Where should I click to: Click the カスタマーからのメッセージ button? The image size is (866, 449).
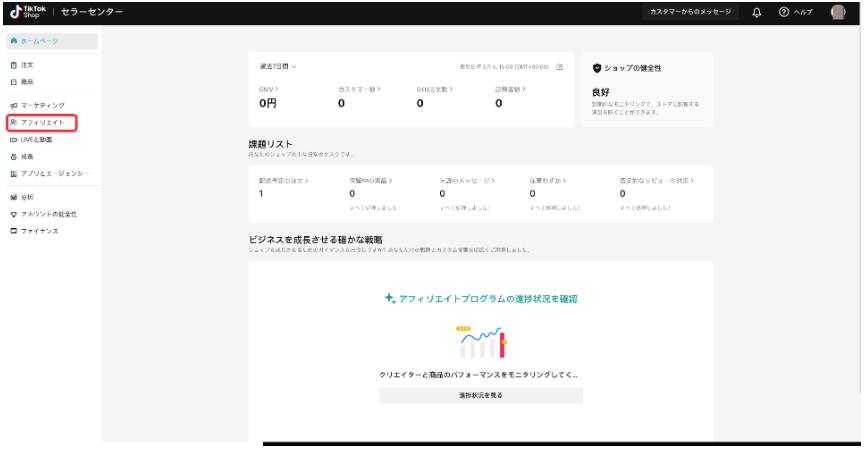point(690,12)
